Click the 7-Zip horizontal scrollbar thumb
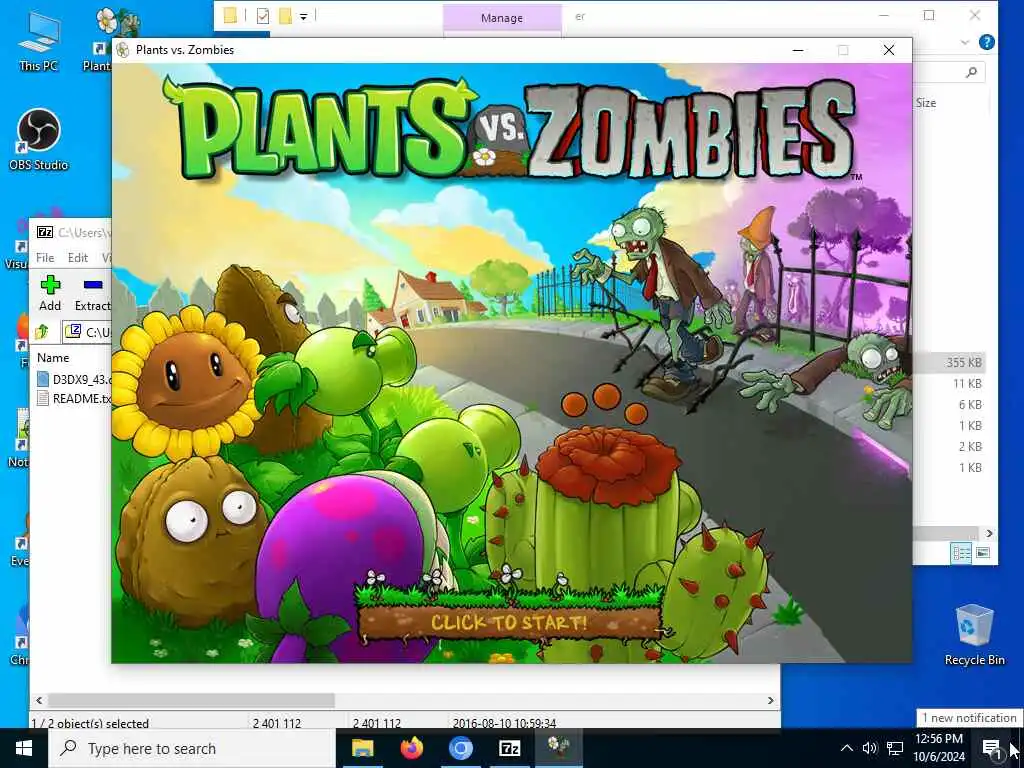 (x=191, y=700)
